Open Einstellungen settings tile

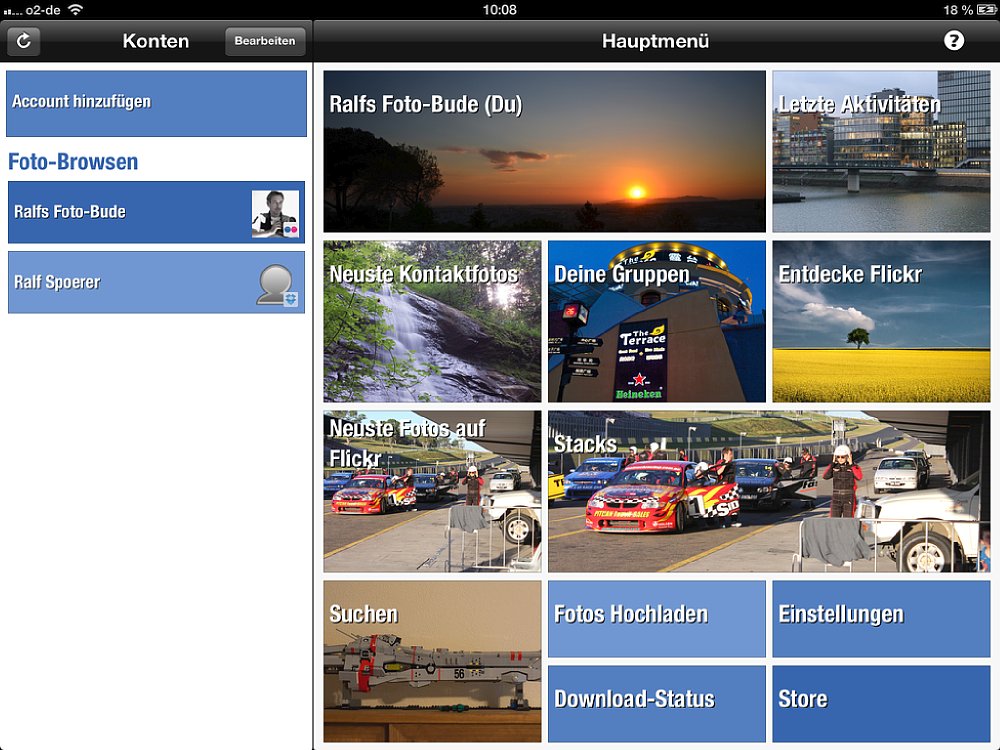881,618
